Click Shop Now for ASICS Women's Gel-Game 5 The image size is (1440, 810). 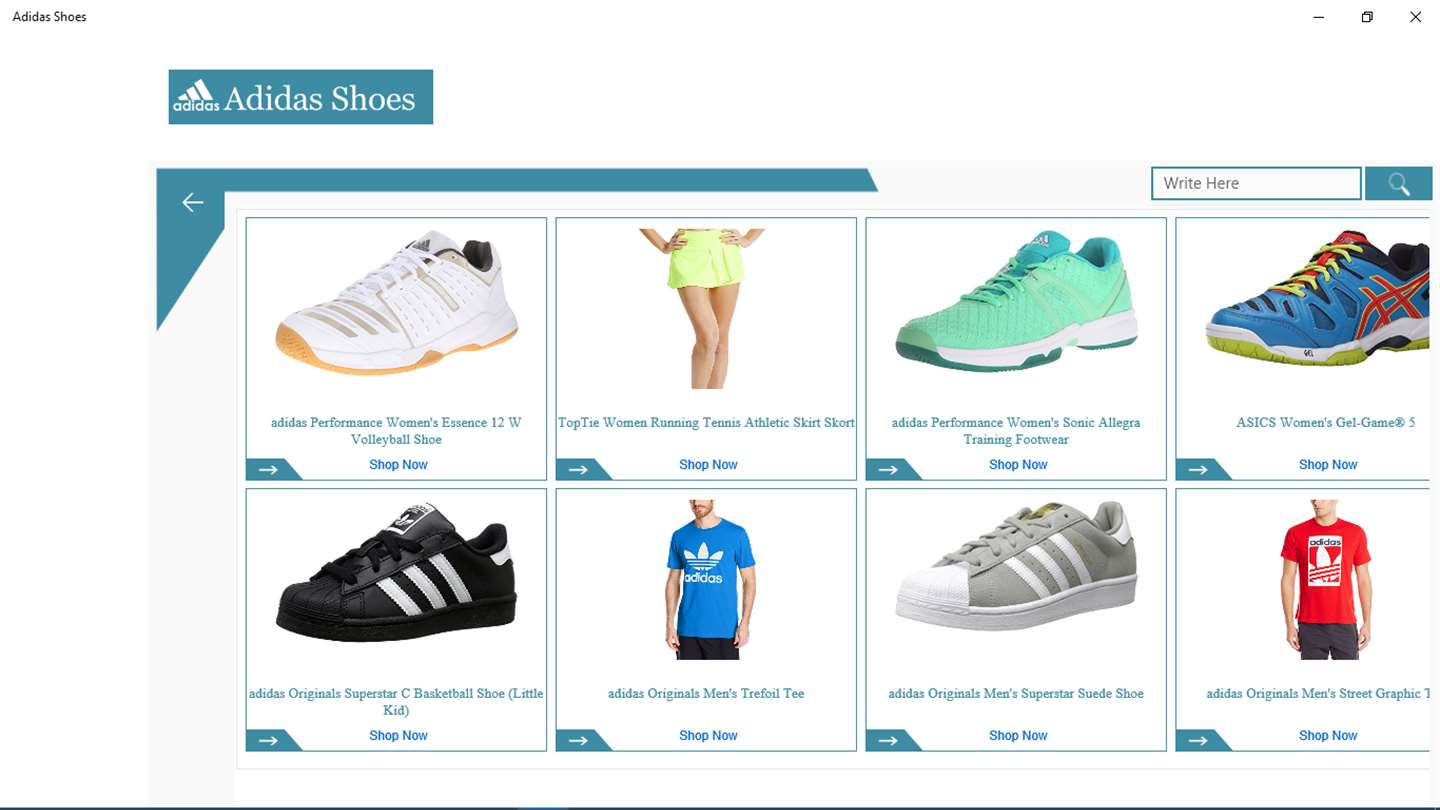tap(1328, 465)
